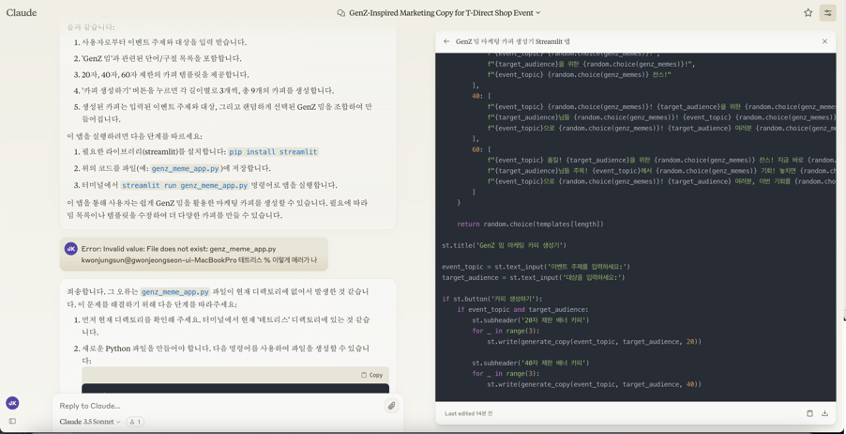Click the JK avatar on the error message
This screenshot has width=846, height=434.
pos(71,248)
